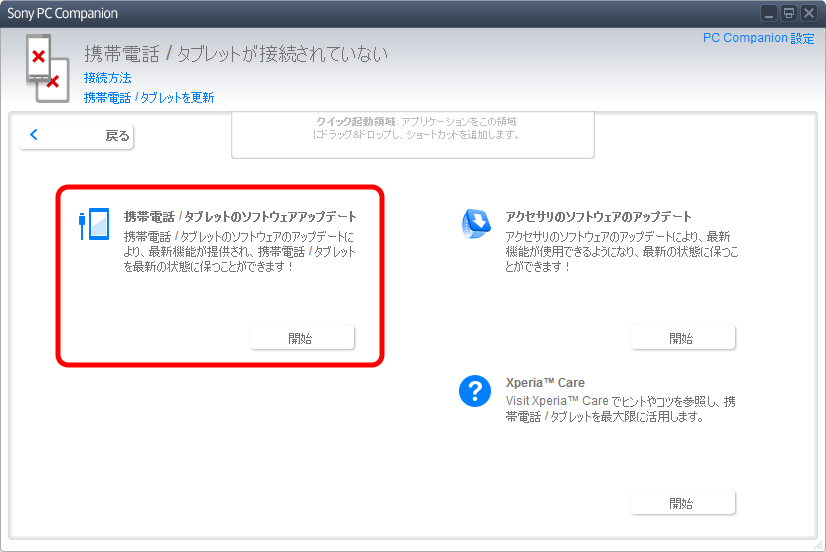Minimize the Sony PC Companion window
Image resolution: width=826 pixels, height=552 pixels.
(769, 13)
